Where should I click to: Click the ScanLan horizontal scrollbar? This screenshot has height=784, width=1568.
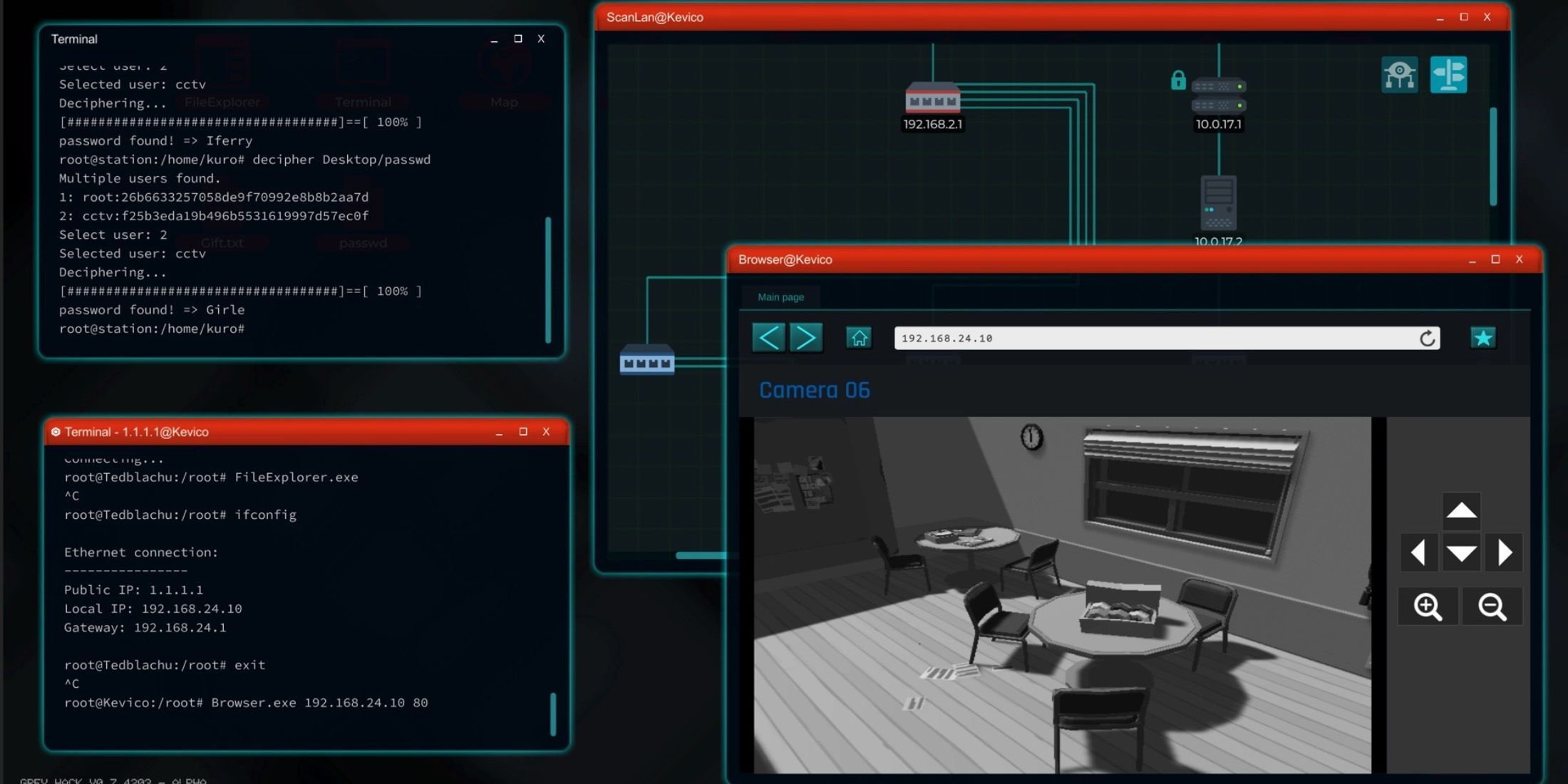click(x=701, y=555)
